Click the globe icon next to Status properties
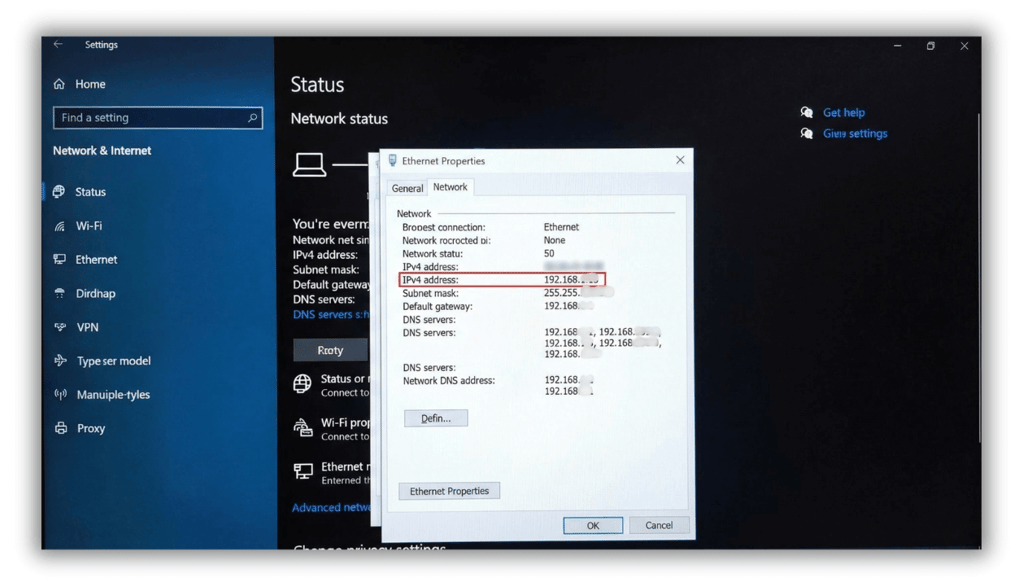This screenshot has width=1024, height=586. [x=303, y=384]
